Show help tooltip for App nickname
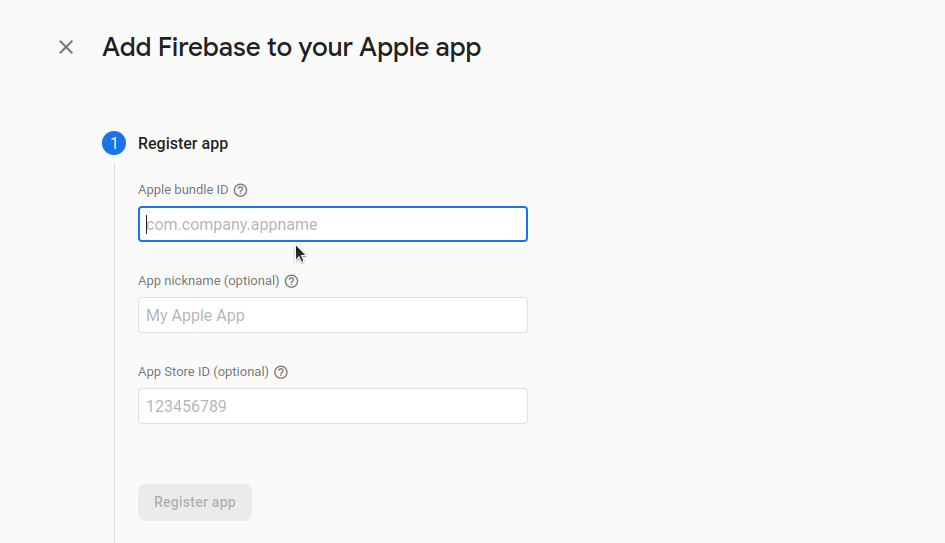 point(292,281)
